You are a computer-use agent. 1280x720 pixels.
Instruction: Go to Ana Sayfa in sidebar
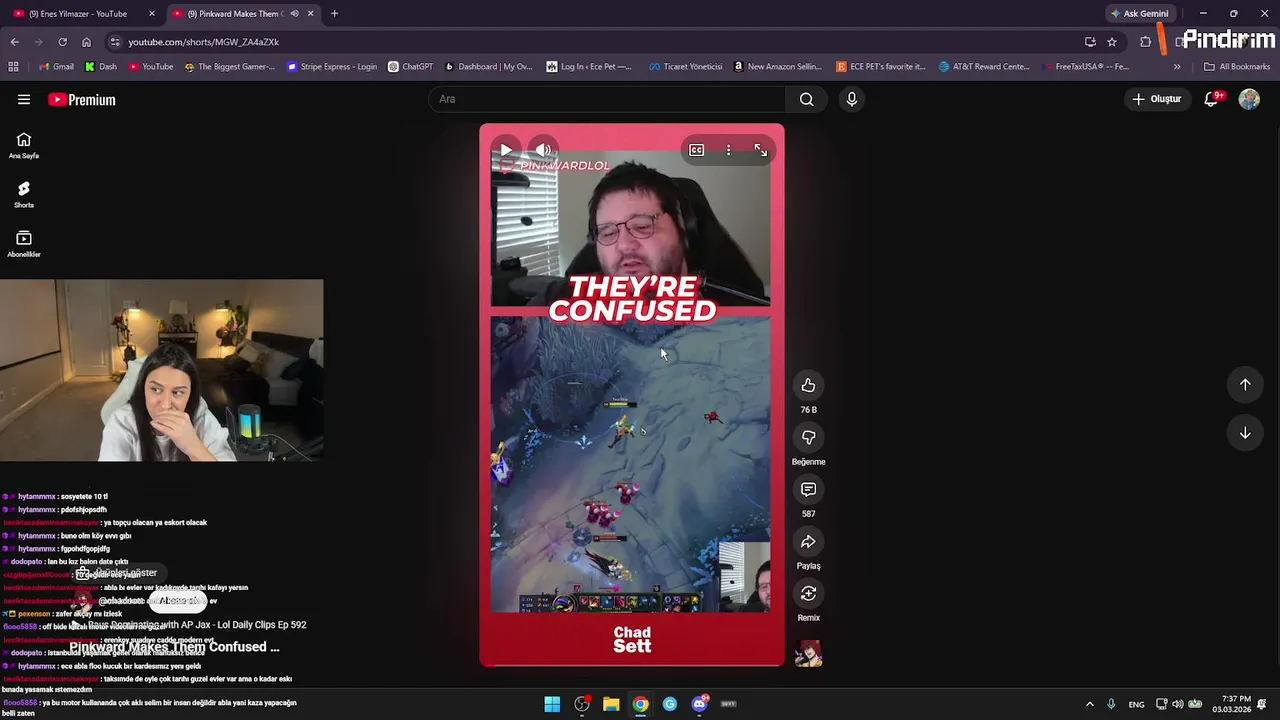click(24, 146)
